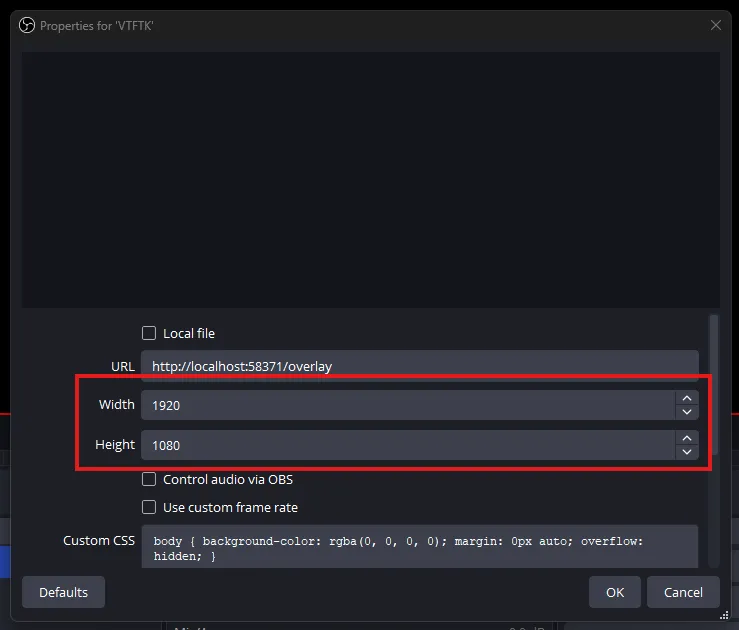The width and height of the screenshot is (739, 630).
Task: Increase Width using the up arrow
Action: point(686,398)
